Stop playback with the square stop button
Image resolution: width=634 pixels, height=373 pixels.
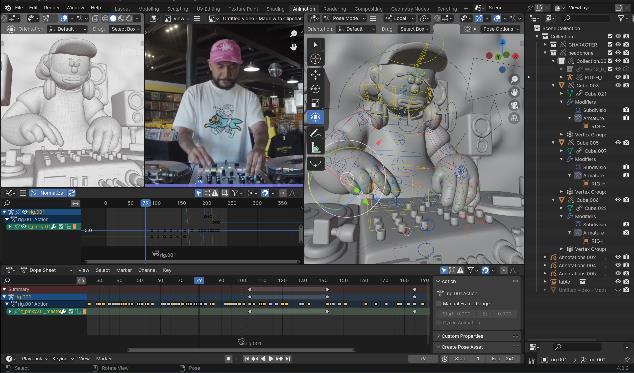pos(228,359)
